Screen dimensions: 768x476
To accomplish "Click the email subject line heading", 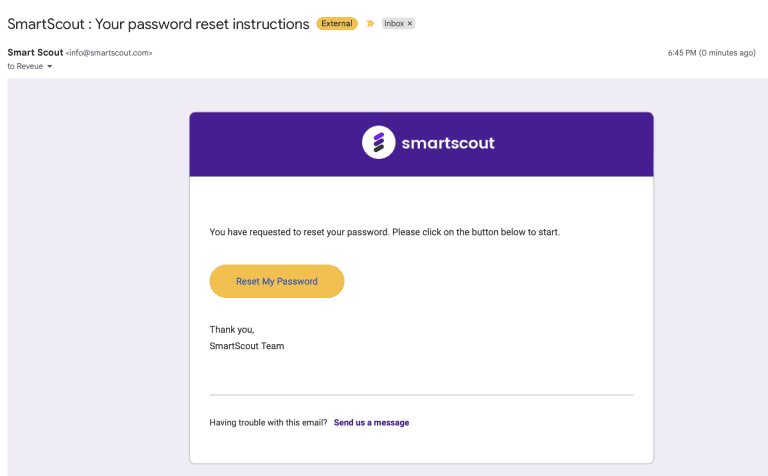I will pyautogui.click(x=158, y=24).
